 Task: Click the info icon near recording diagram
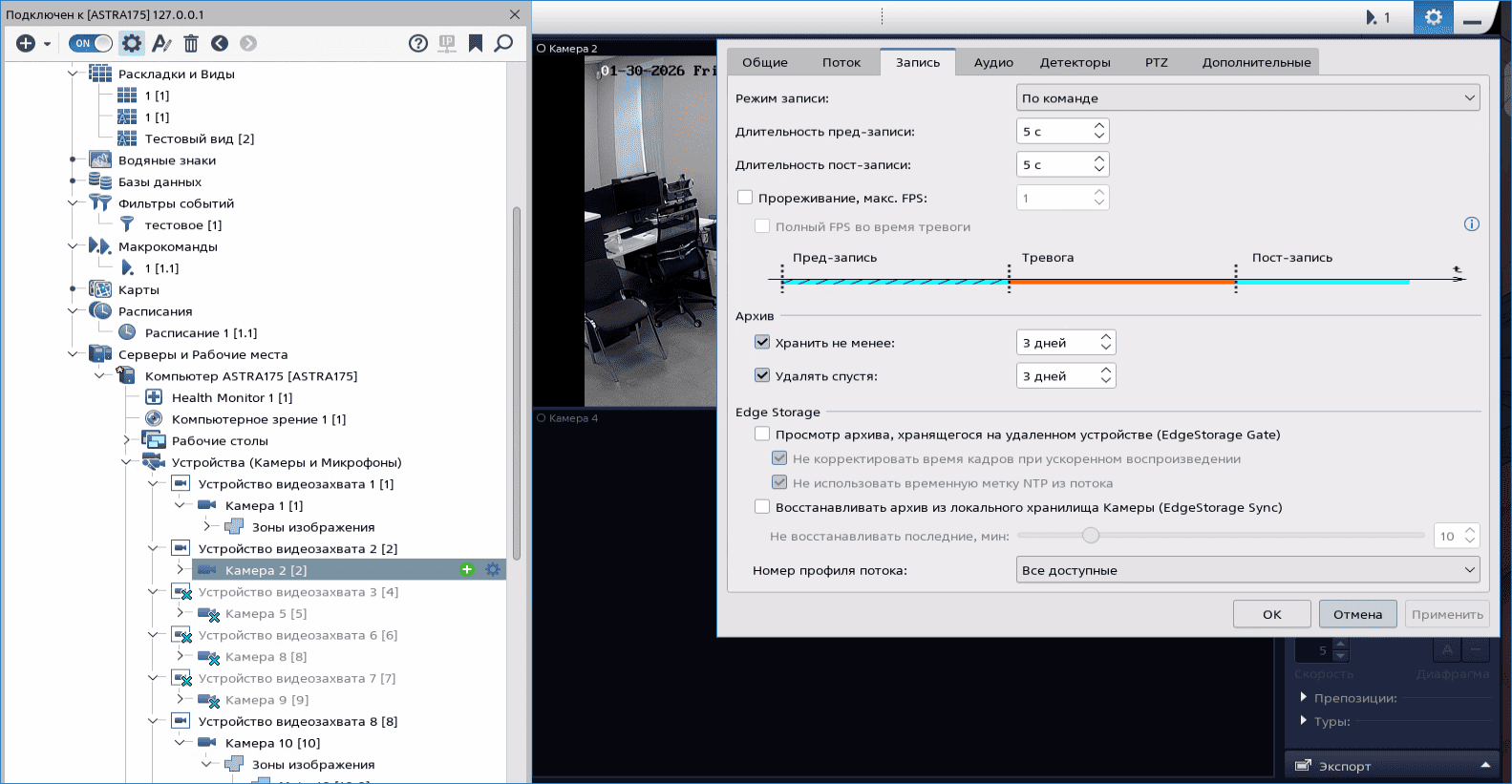(x=1471, y=224)
